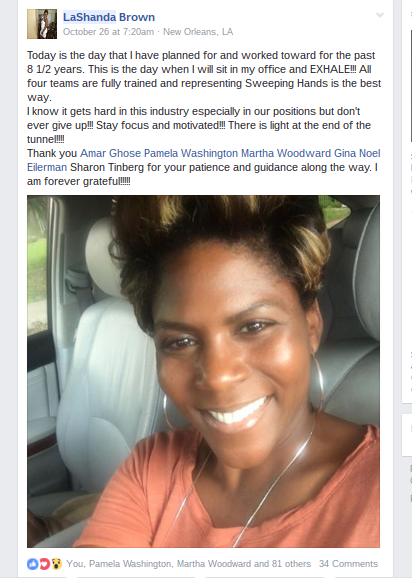The height and width of the screenshot is (578, 412).
Task: Open tagged profile Martha Woodward in post text
Action: point(286,153)
